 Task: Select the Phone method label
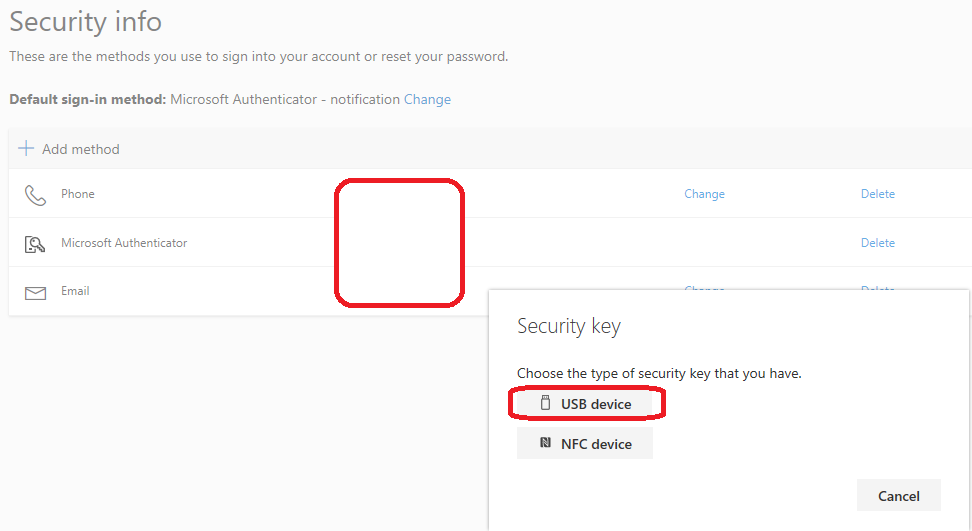(x=78, y=194)
